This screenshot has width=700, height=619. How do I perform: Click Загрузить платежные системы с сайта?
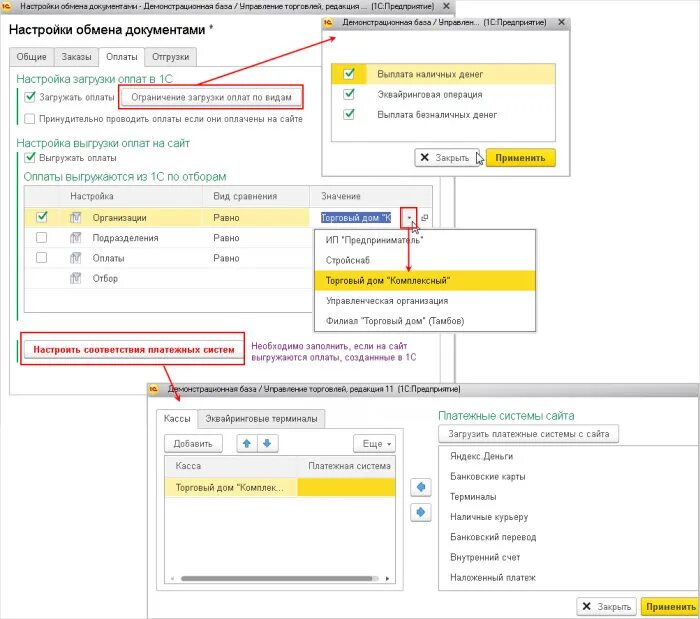(x=528, y=434)
